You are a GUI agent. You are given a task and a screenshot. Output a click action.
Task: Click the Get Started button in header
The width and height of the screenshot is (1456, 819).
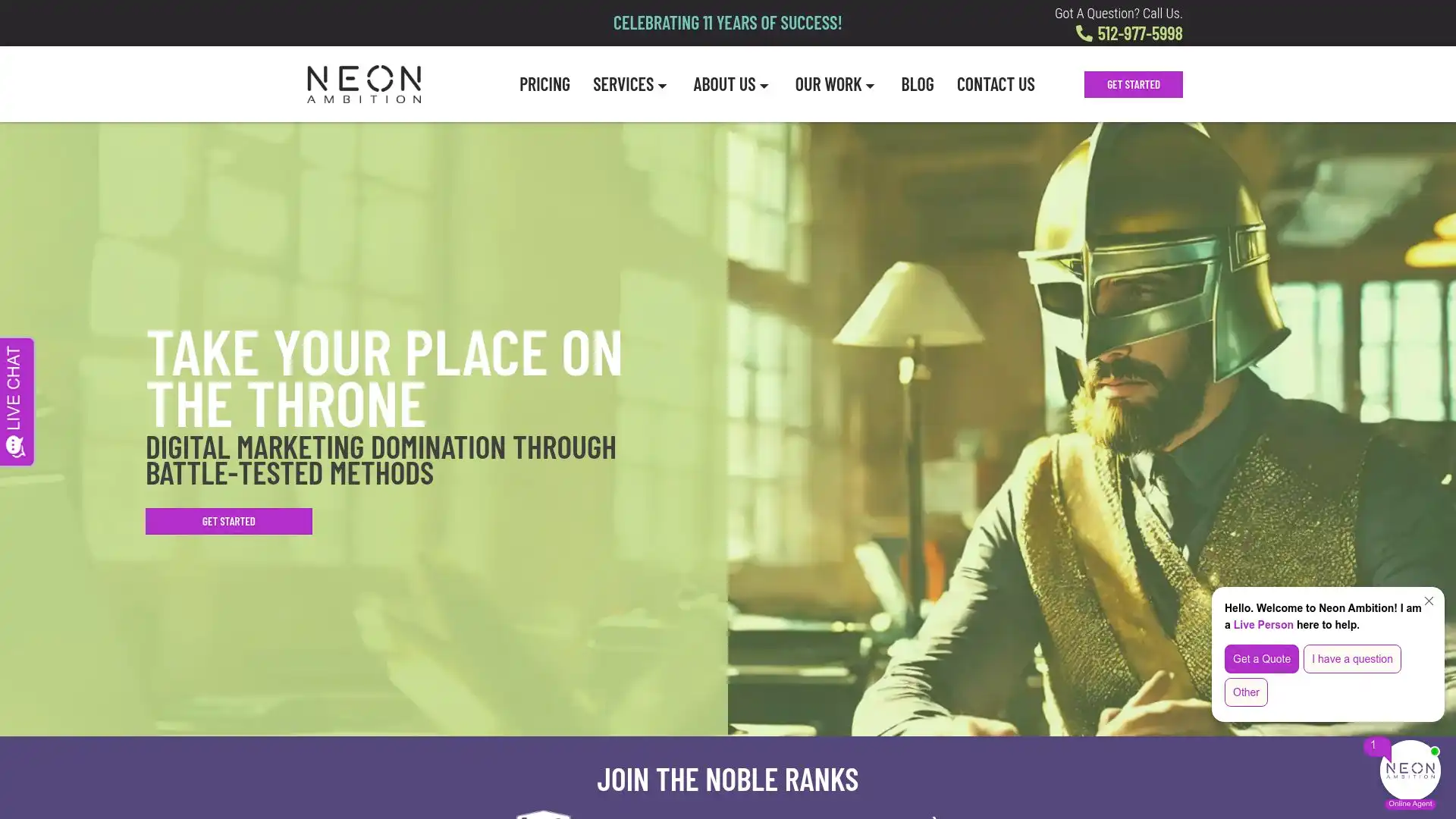1133,84
